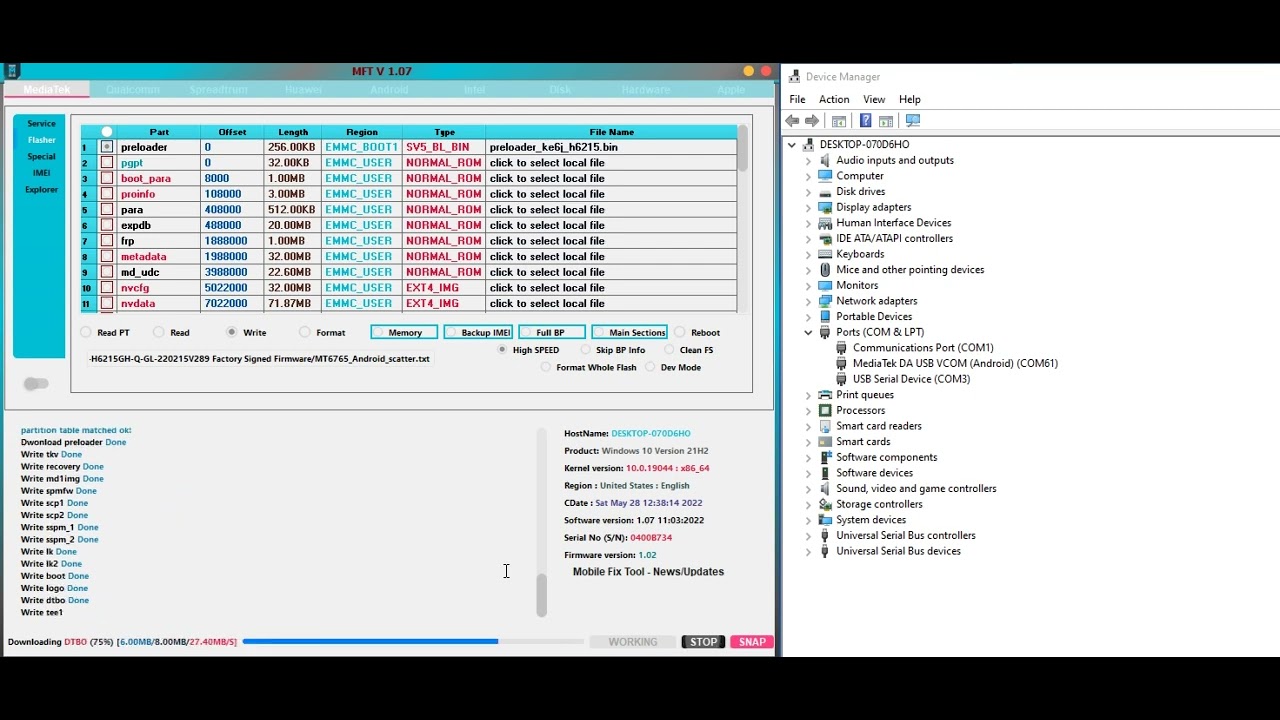Click the Universal Serial Bus controllers icon
Viewport: 1280px width, 720px height.
[x=825, y=536]
